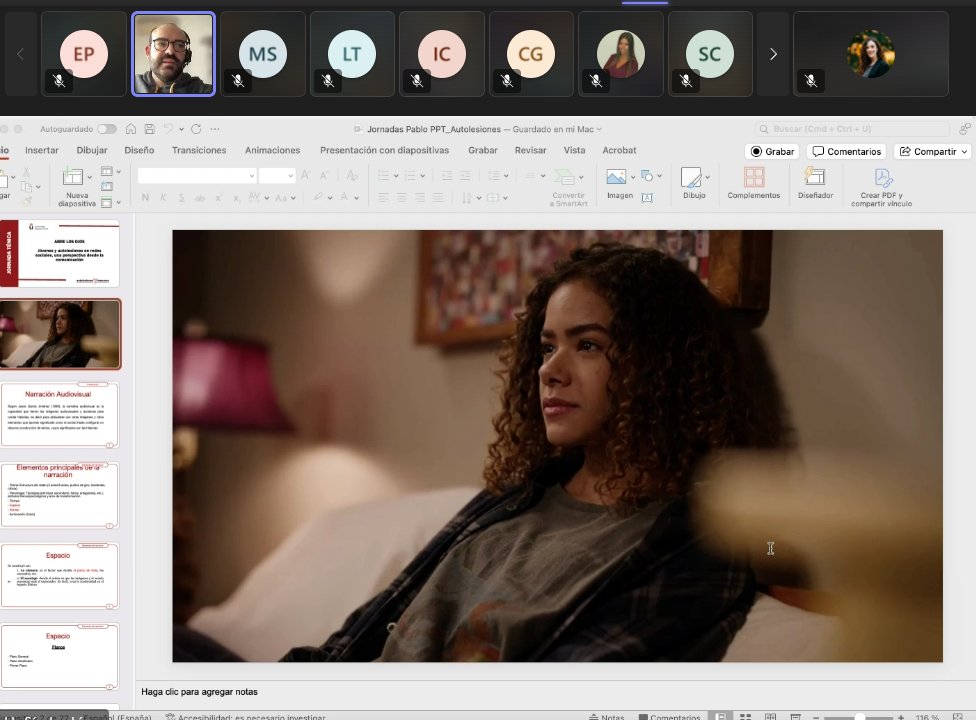976x720 pixels.
Task: Click the reset slide icon
Action: click(x=107, y=186)
